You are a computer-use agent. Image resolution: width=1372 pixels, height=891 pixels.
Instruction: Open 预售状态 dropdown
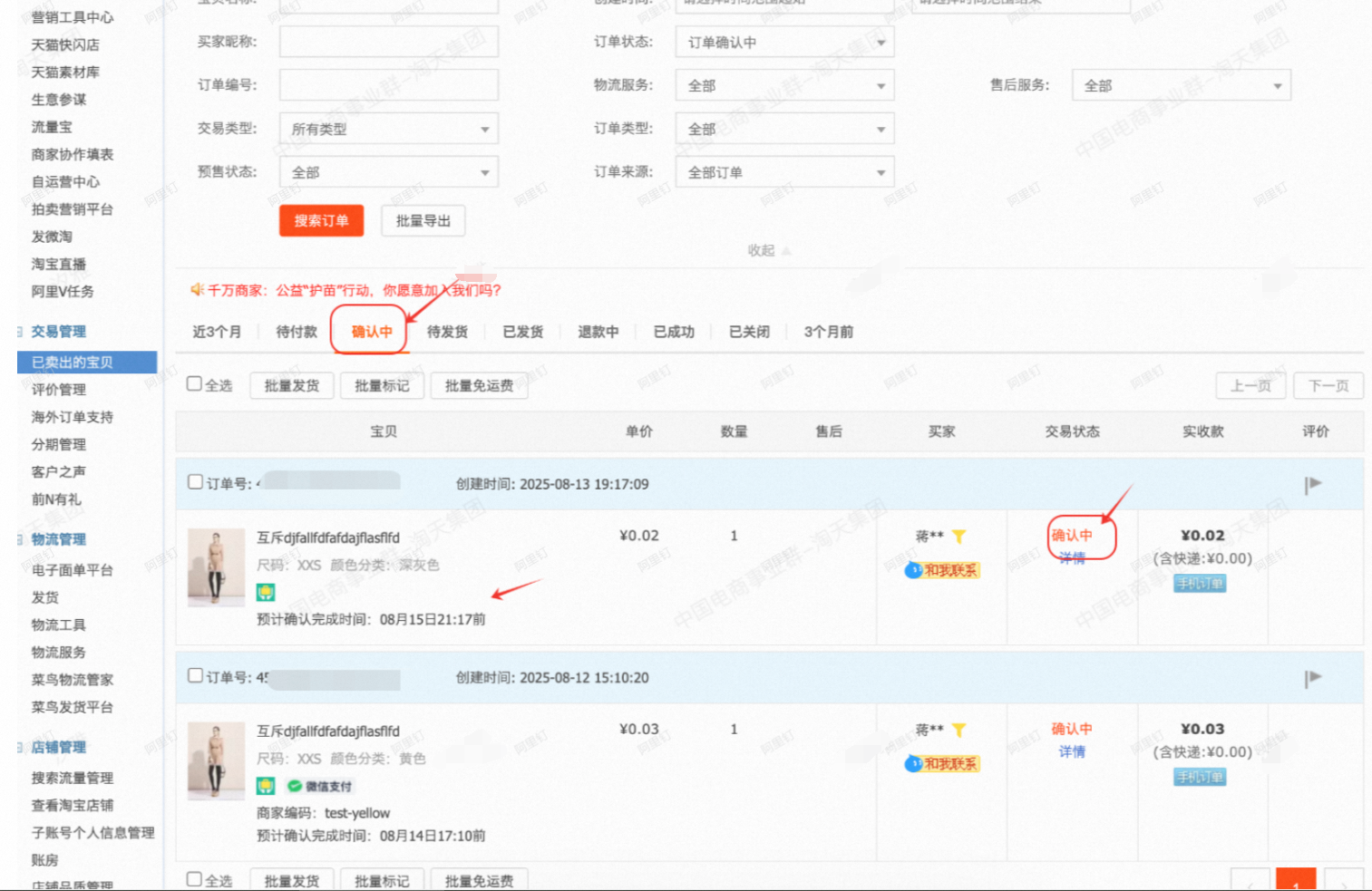point(389,172)
